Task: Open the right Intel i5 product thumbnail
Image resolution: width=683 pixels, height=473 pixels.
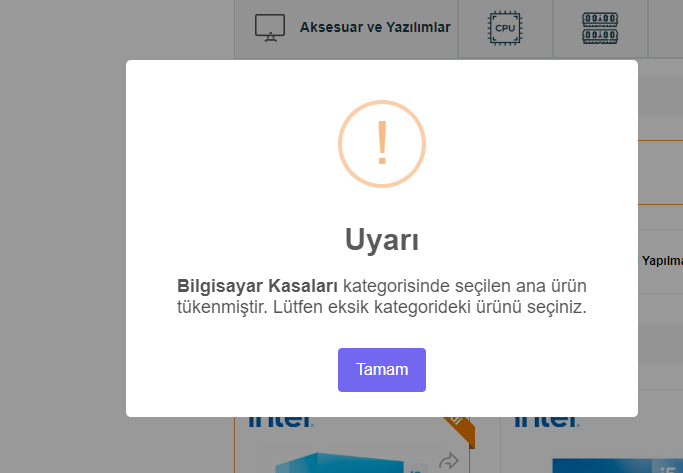Action: 616,465
